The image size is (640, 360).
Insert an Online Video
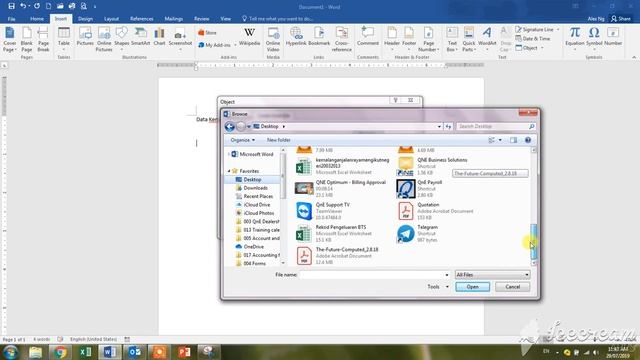273,39
